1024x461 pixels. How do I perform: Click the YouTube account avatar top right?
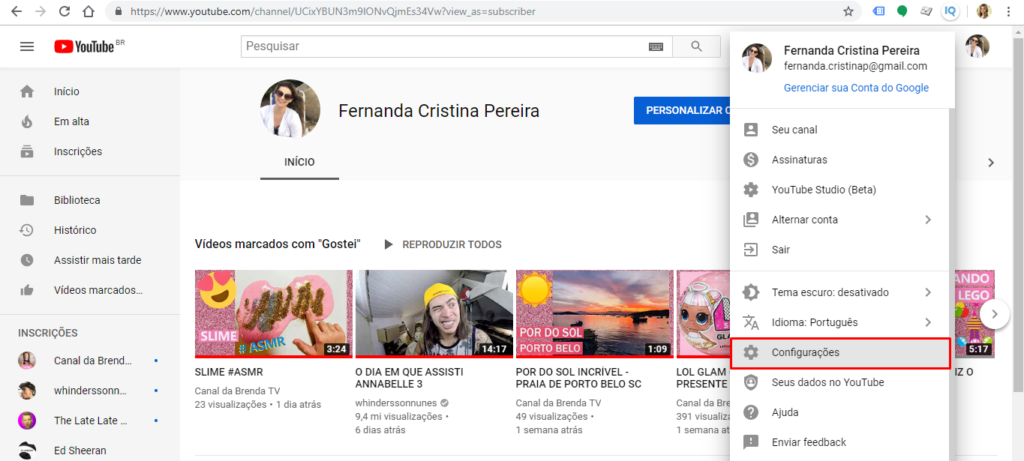(977, 46)
